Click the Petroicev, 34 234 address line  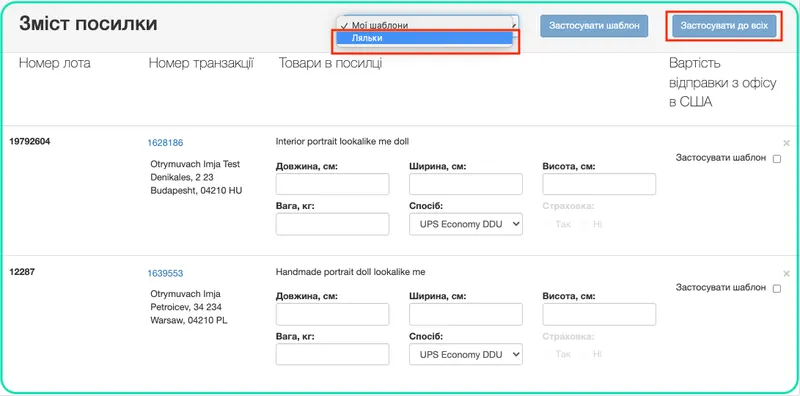pos(186,308)
